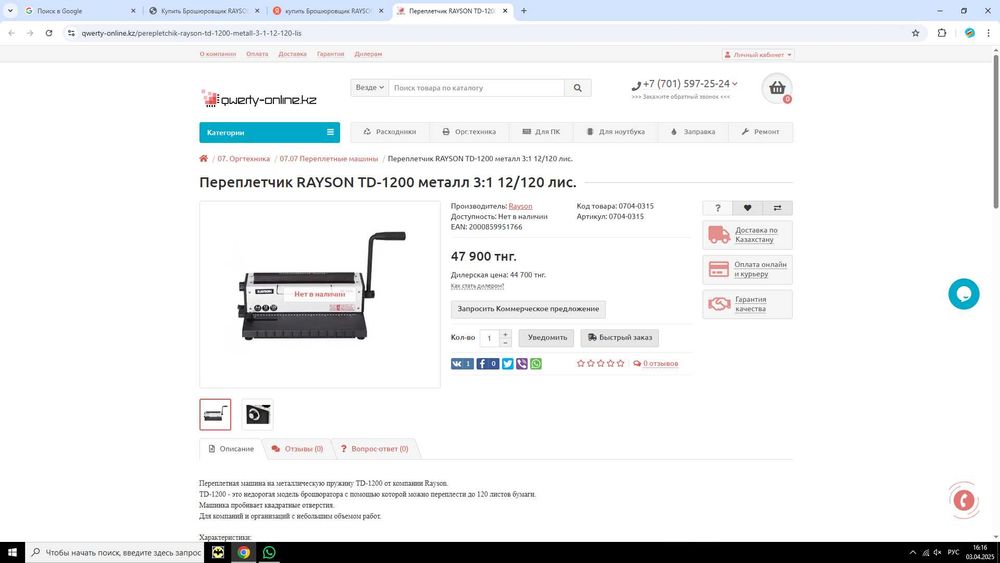
Task: Open the Расходники menu
Action: [x=390, y=132]
